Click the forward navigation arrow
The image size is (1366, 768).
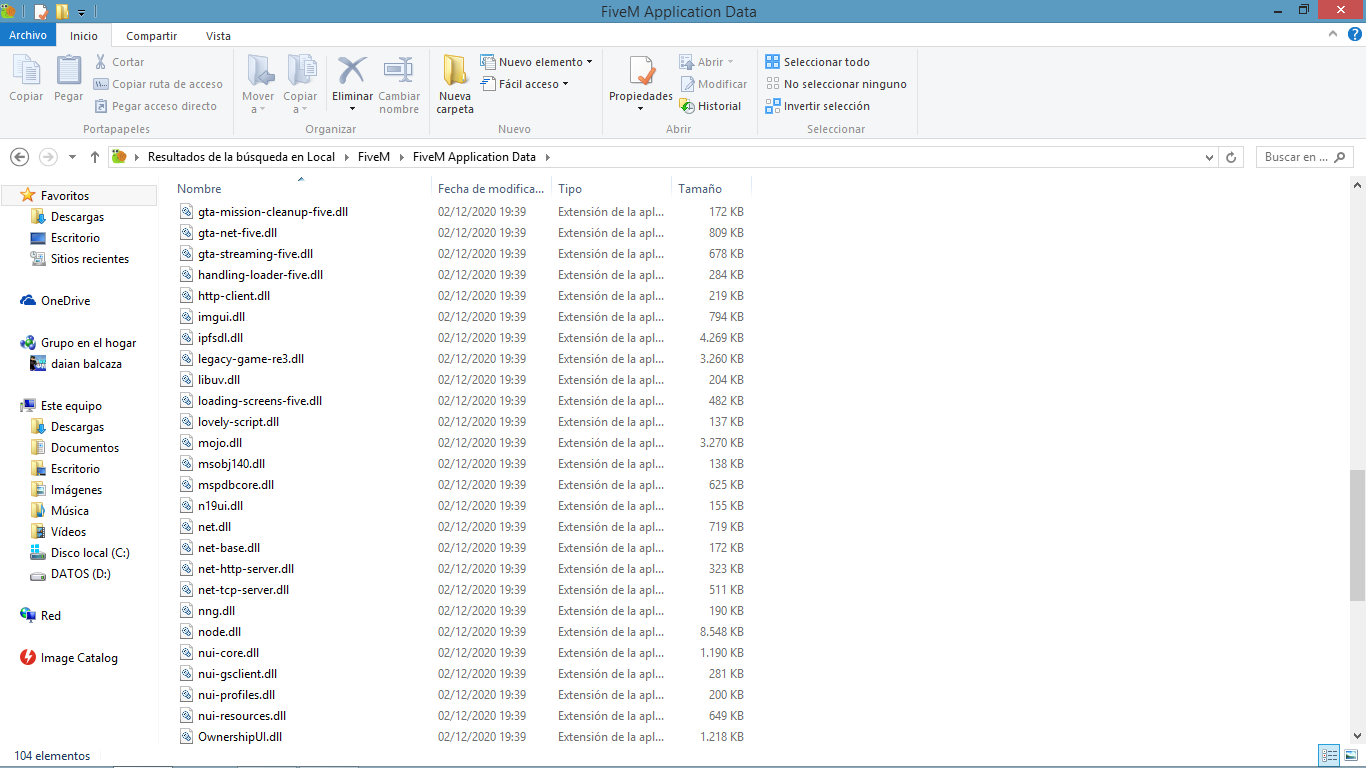coord(48,157)
